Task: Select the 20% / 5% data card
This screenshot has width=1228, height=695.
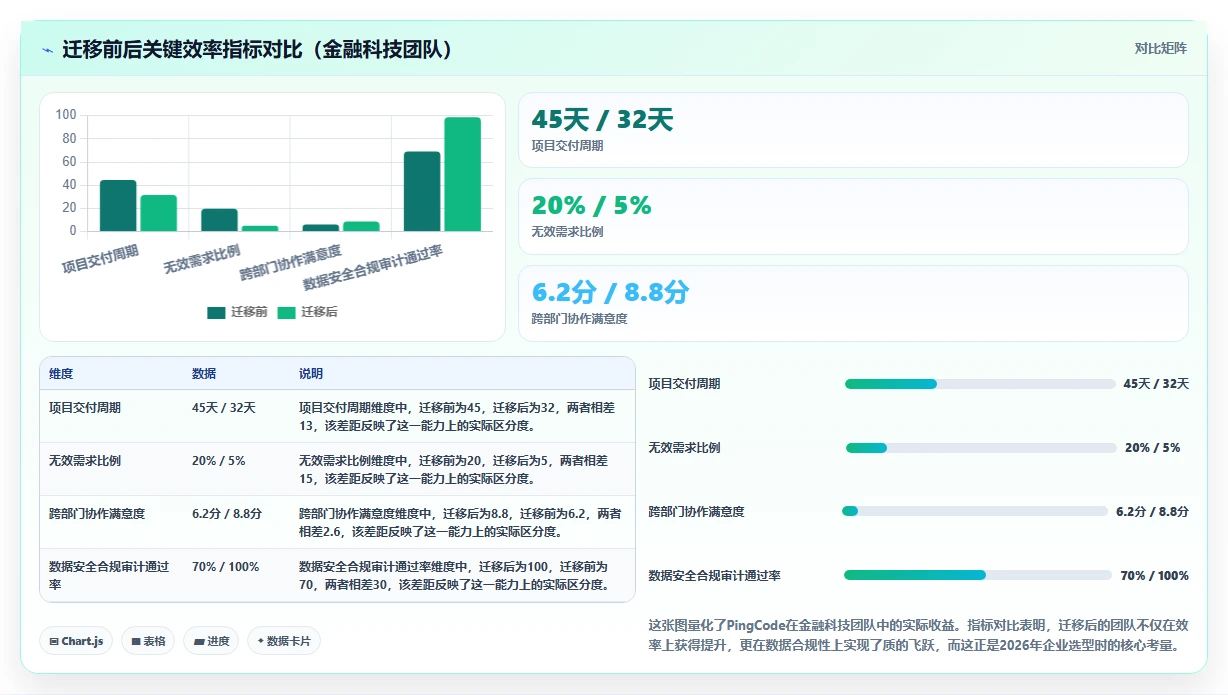Action: pyautogui.click(x=853, y=216)
